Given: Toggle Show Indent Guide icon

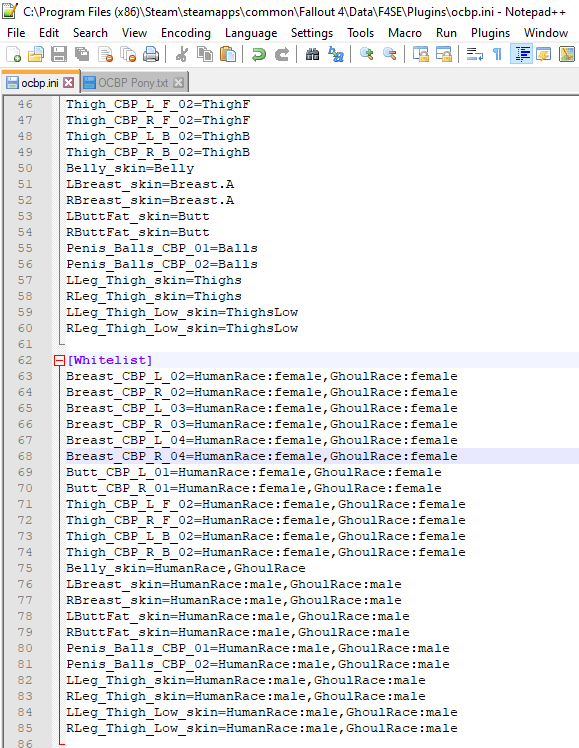Looking at the screenshot, I should click(521, 54).
